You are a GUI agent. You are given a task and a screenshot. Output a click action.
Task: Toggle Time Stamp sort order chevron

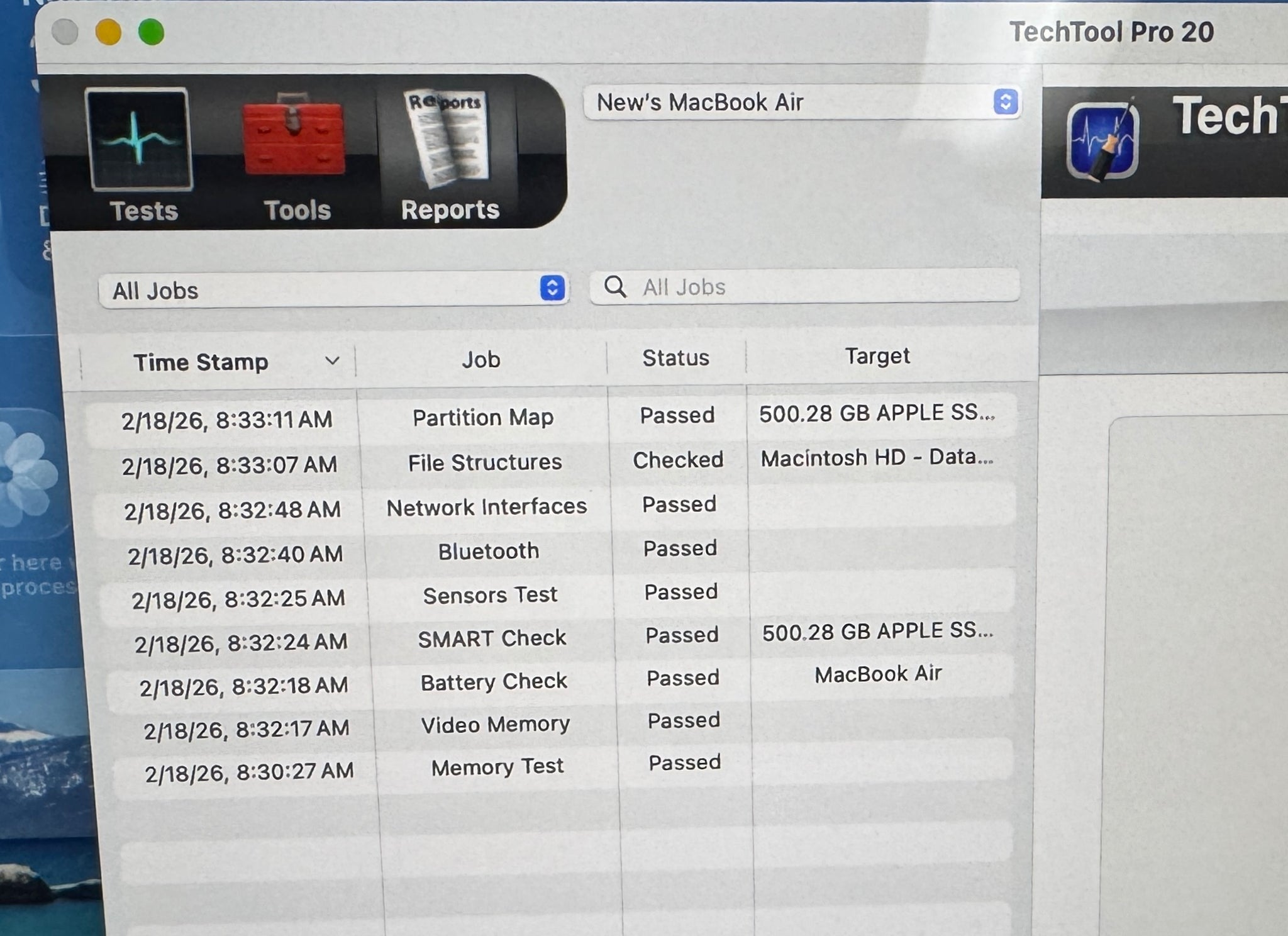(x=332, y=361)
